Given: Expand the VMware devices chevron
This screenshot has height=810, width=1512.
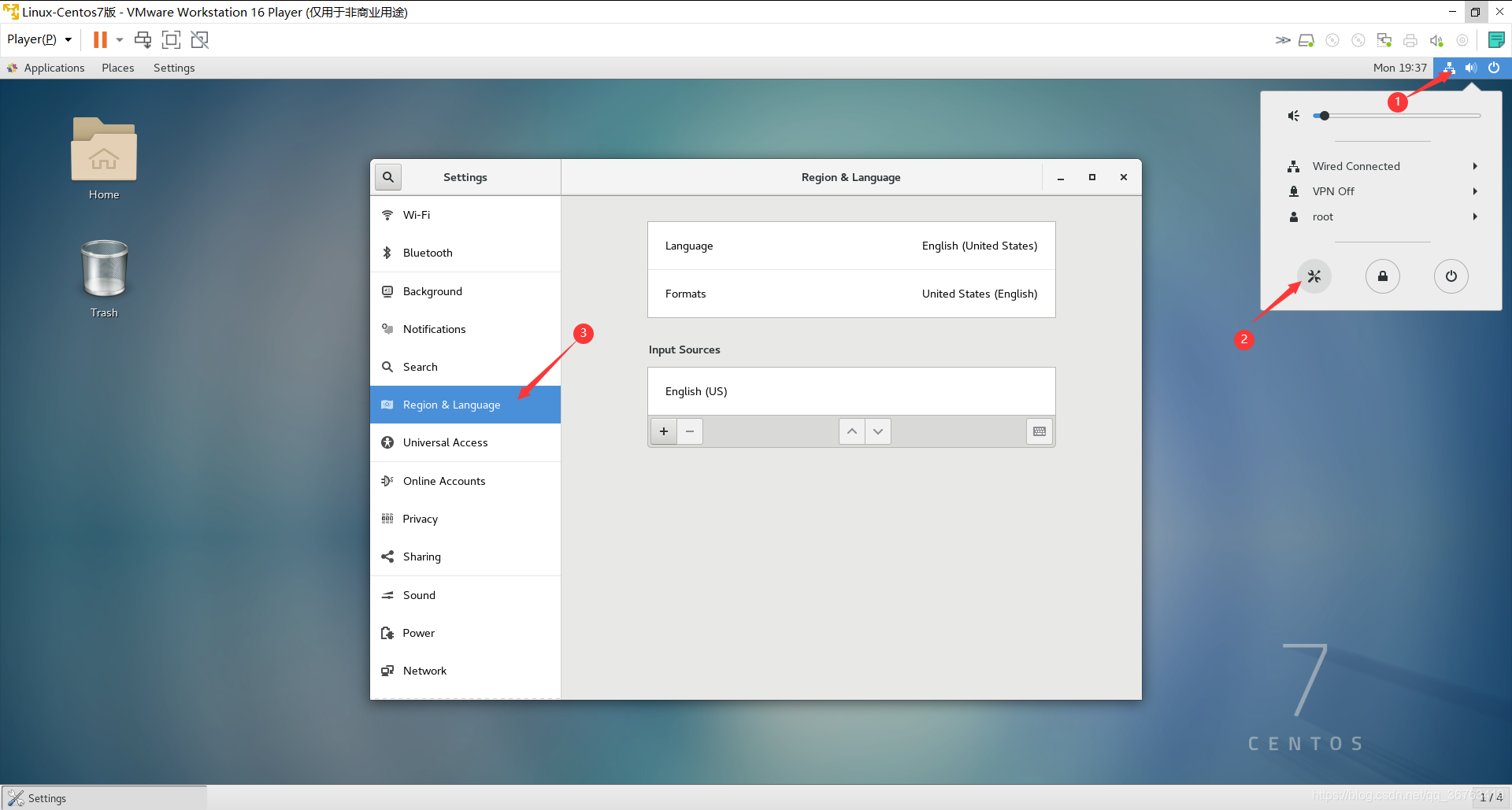Looking at the screenshot, I should [1283, 40].
